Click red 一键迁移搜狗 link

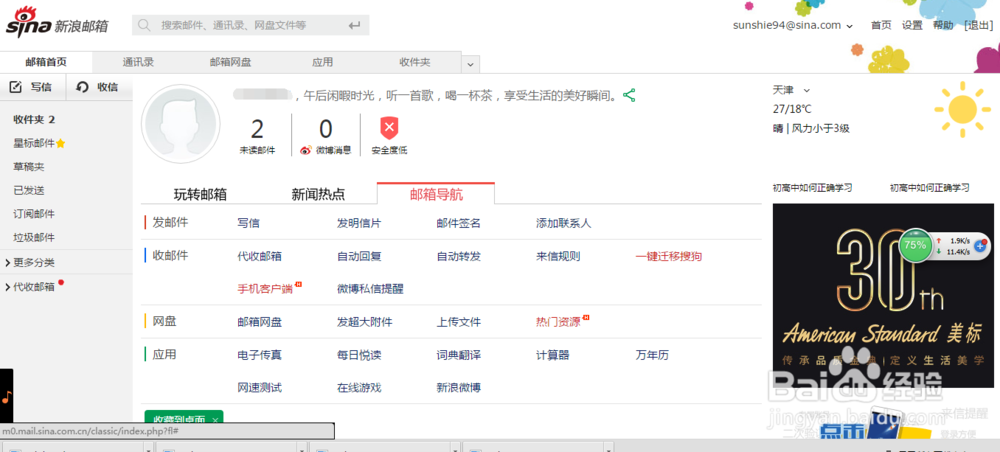coord(668,257)
